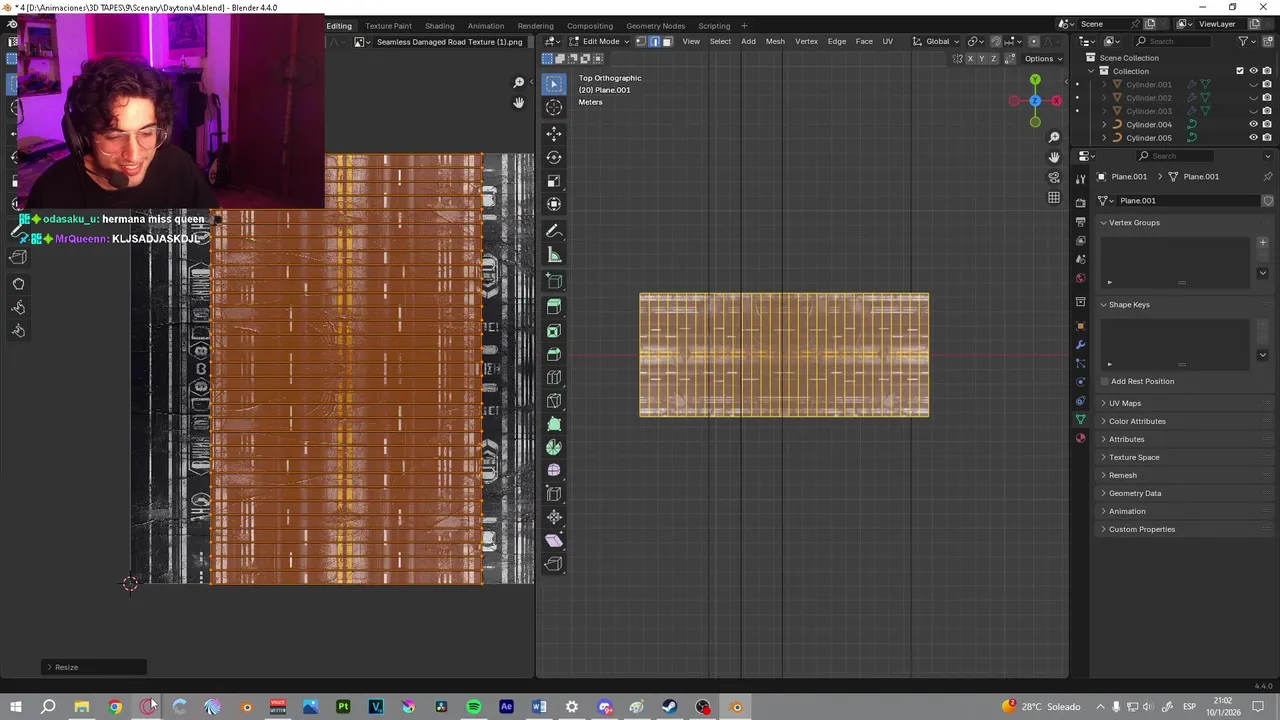Open the Mesh menu in viewport header
The width and height of the screenshot is (1280, 720).
click(775, 41)
